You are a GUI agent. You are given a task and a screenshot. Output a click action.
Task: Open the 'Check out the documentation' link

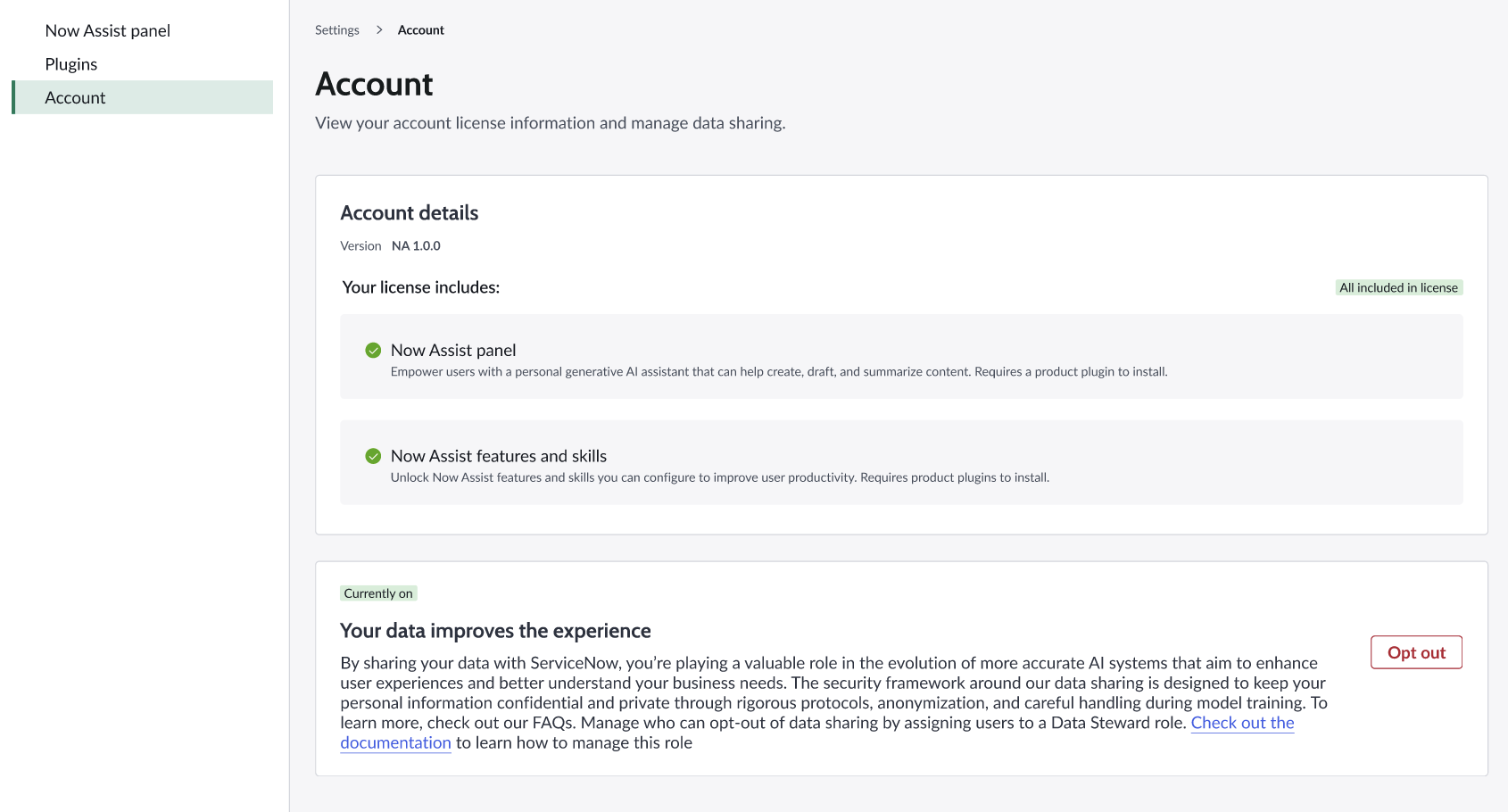coord(1242,723)
